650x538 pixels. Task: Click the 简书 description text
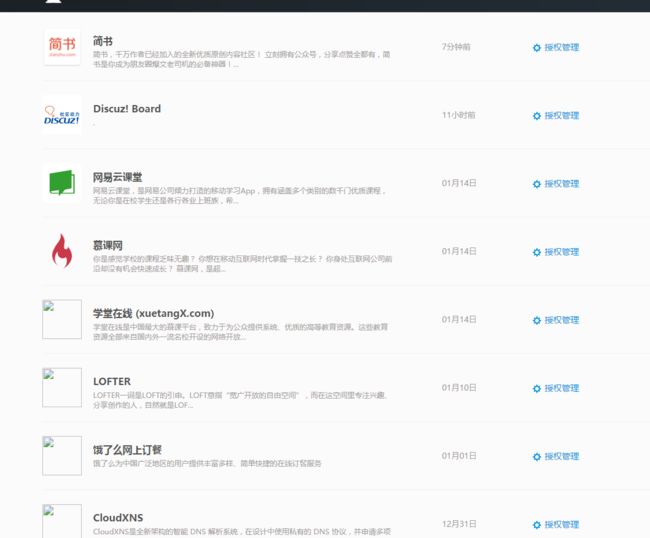coord(241,59)
